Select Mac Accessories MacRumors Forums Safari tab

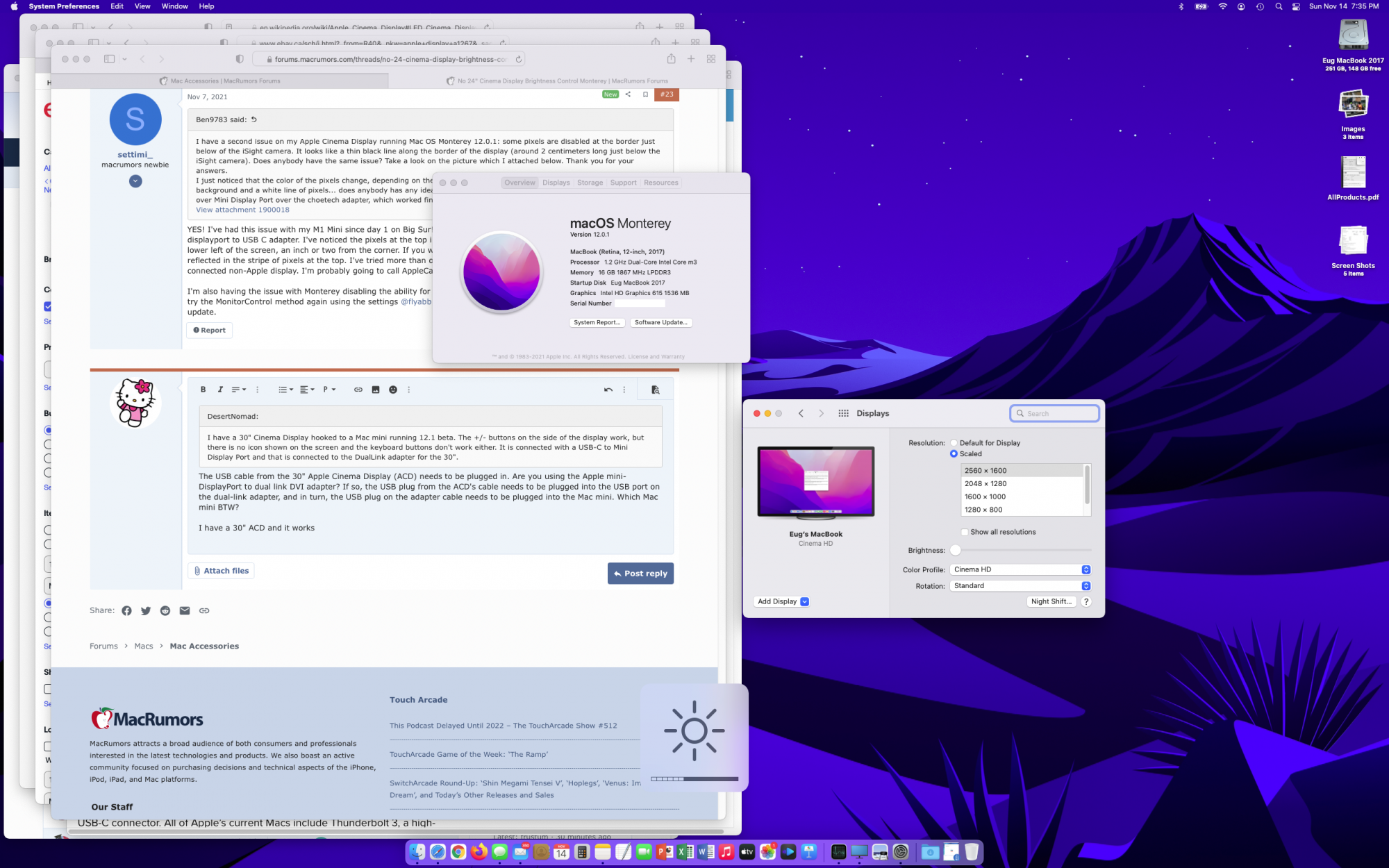(219, 81)
